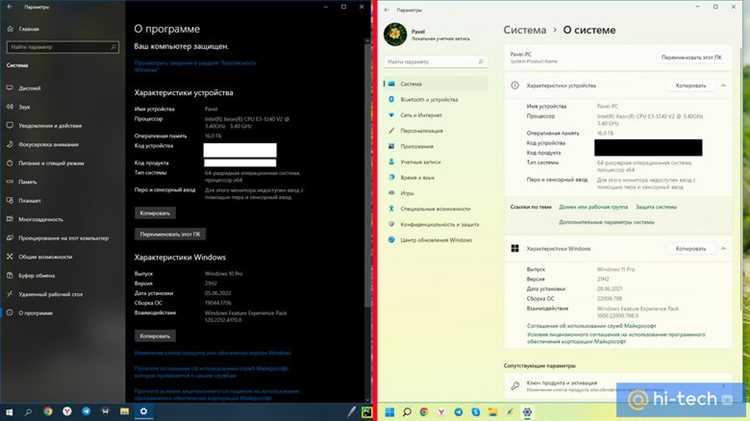Viewport: 750px width, 421px height.
Task: Click Копировать under device specs in dark window
Action: pos(155,213)
